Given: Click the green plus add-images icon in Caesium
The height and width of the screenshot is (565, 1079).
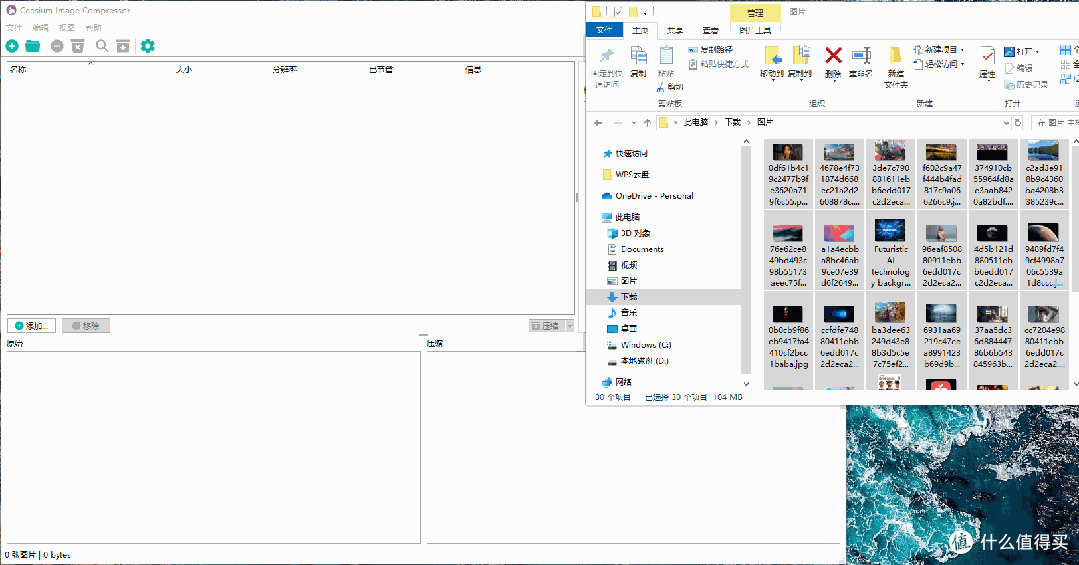Looking at the screenshot, I should pyautogui.click(x=12, y=46).
